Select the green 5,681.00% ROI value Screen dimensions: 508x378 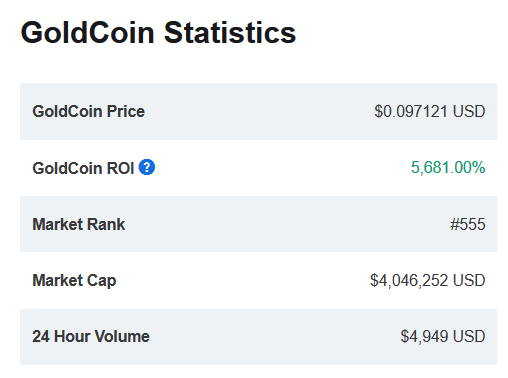[448, 167]
